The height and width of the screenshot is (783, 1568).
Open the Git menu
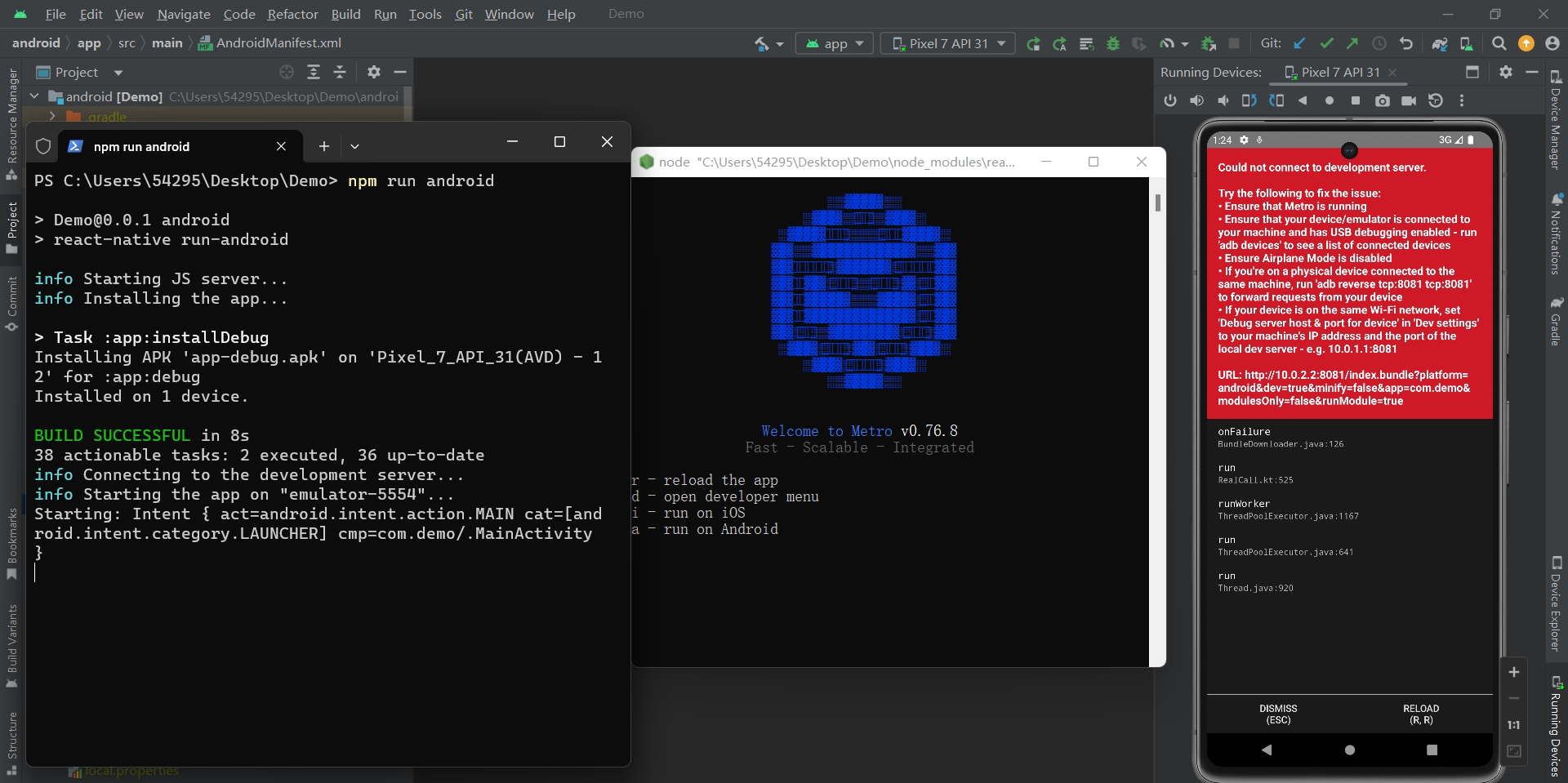(464, 14)
